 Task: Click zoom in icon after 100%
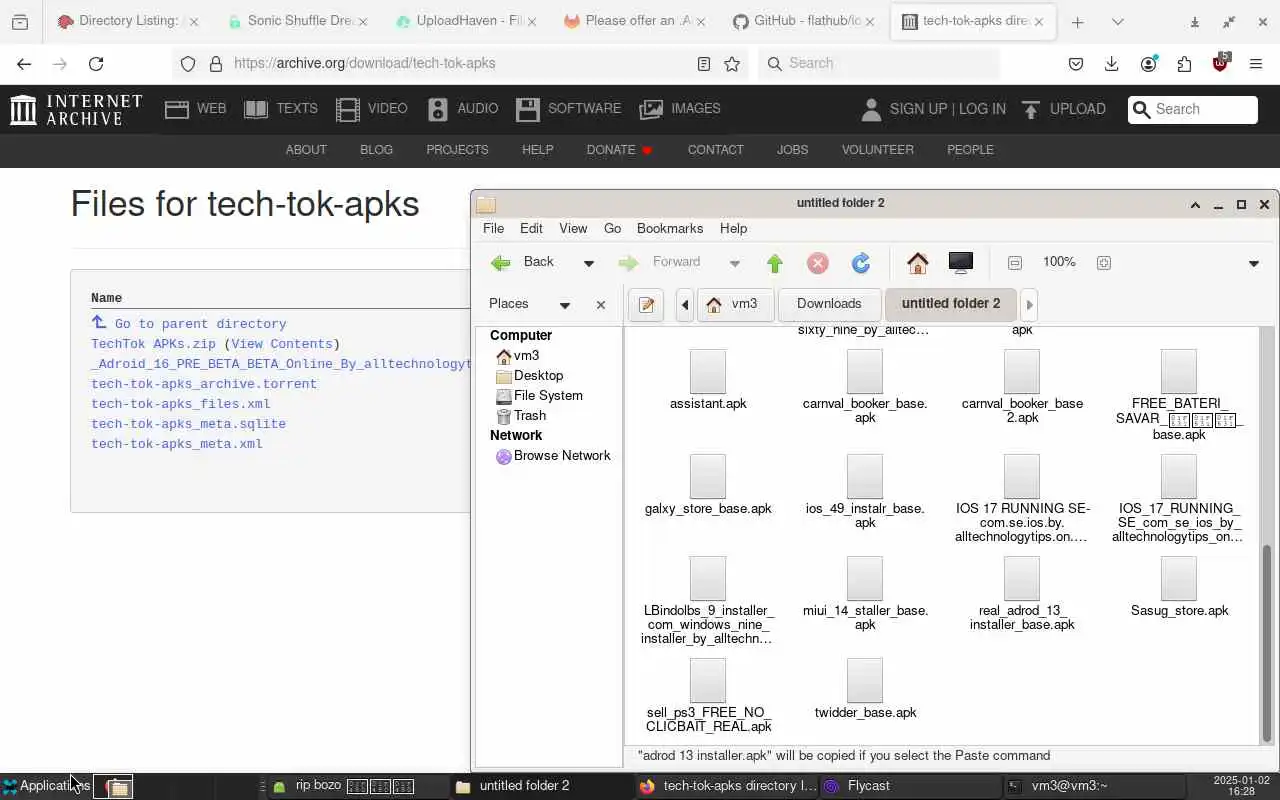click(1103, 263)
